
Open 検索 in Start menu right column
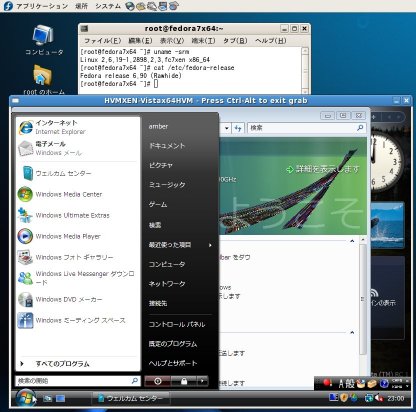pyautogui.click(x=155, y=225)
